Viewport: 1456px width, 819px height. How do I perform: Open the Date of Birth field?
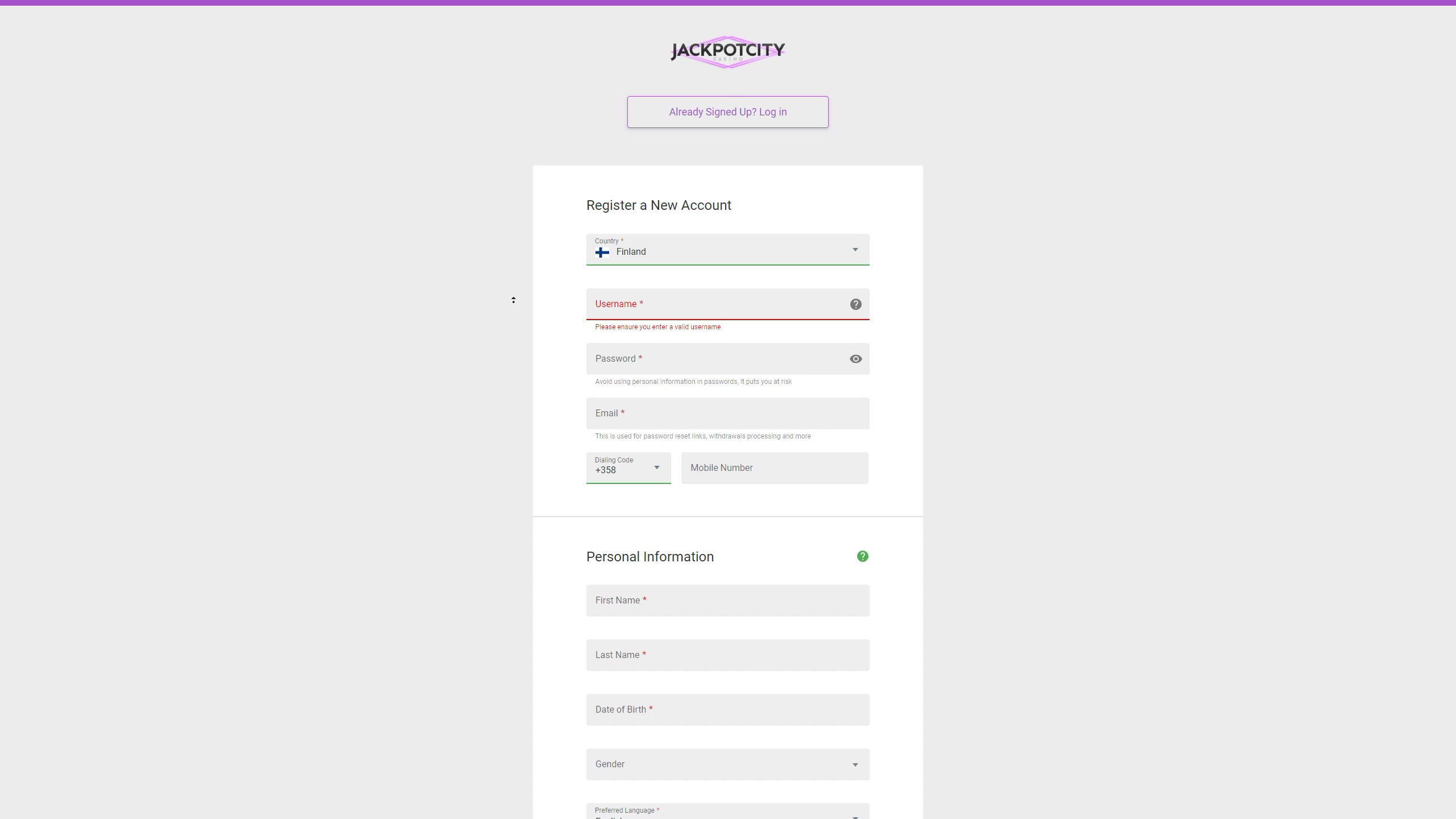tap(727, 710)
